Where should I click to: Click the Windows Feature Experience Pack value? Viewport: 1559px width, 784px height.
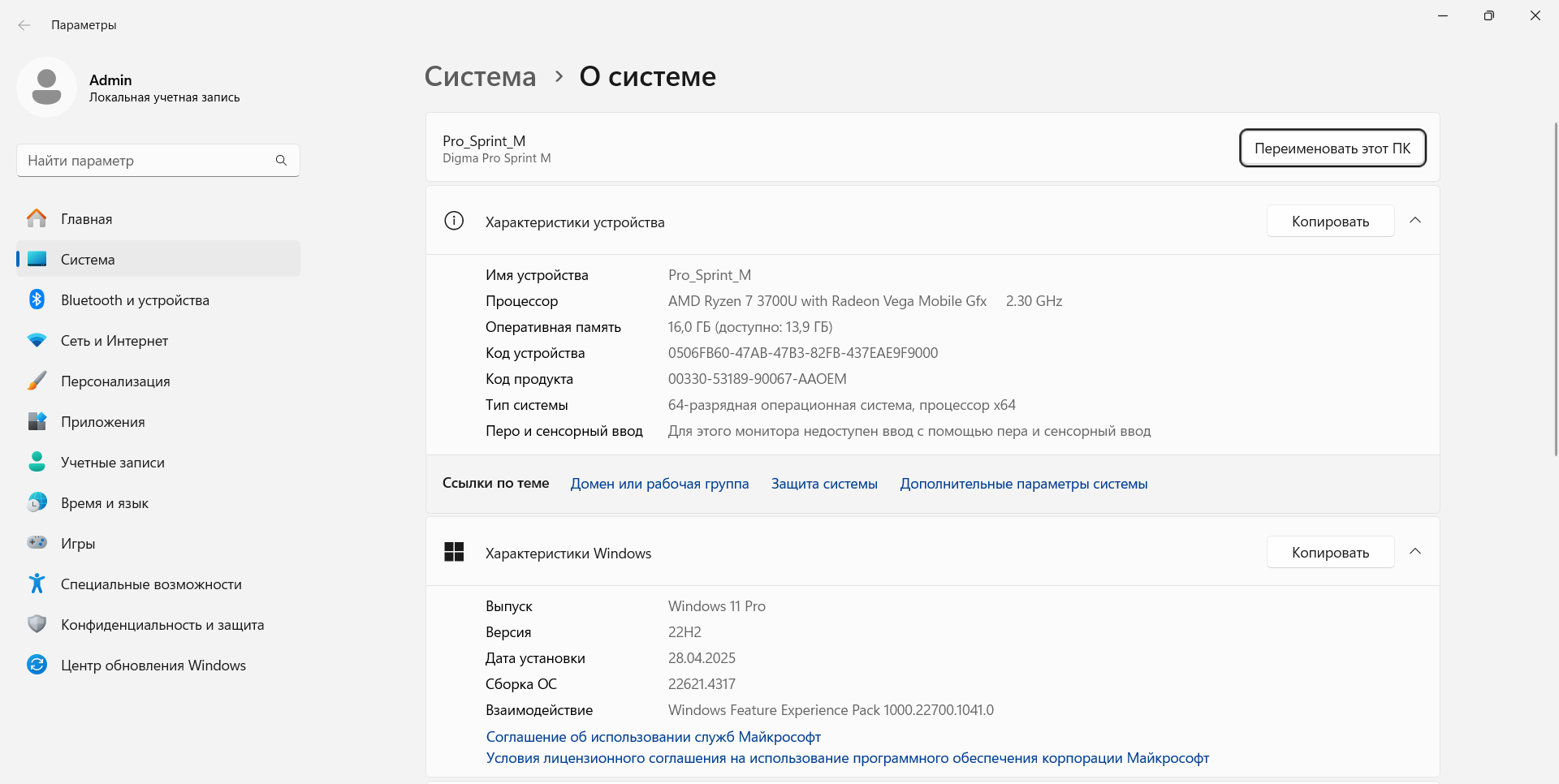(x=831, y=710)
